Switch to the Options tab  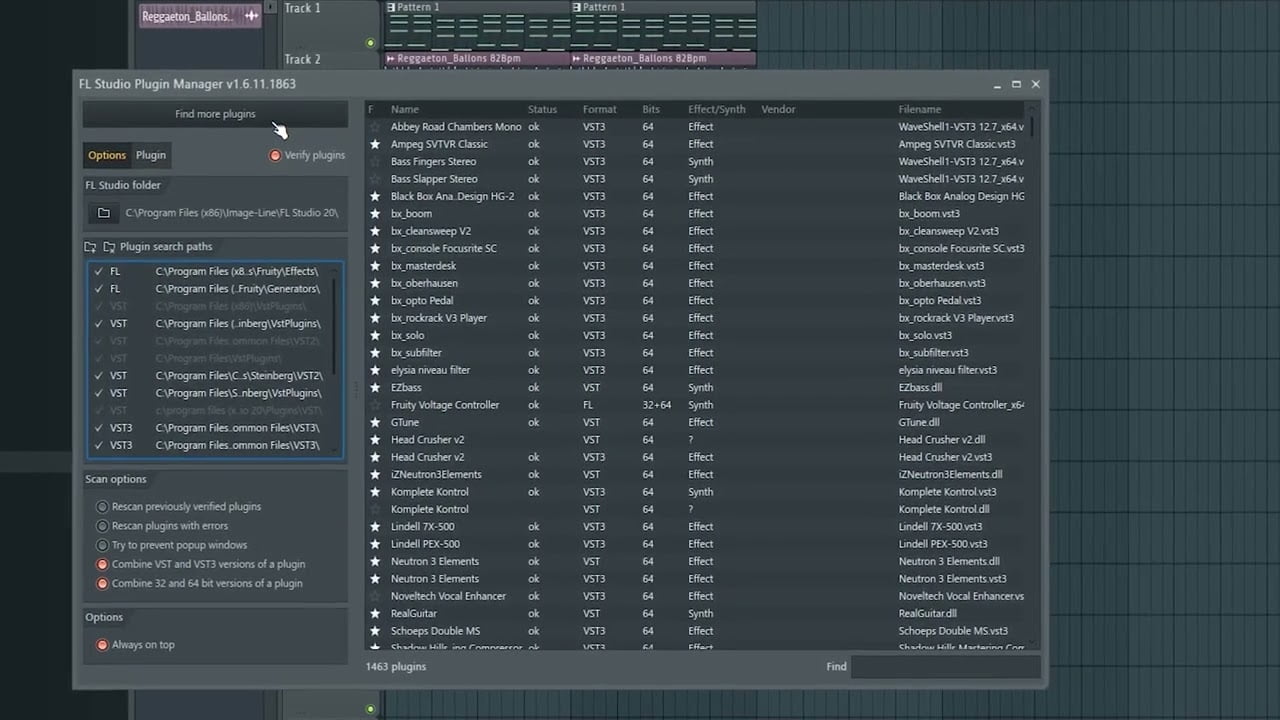click(x=107, y=155)
